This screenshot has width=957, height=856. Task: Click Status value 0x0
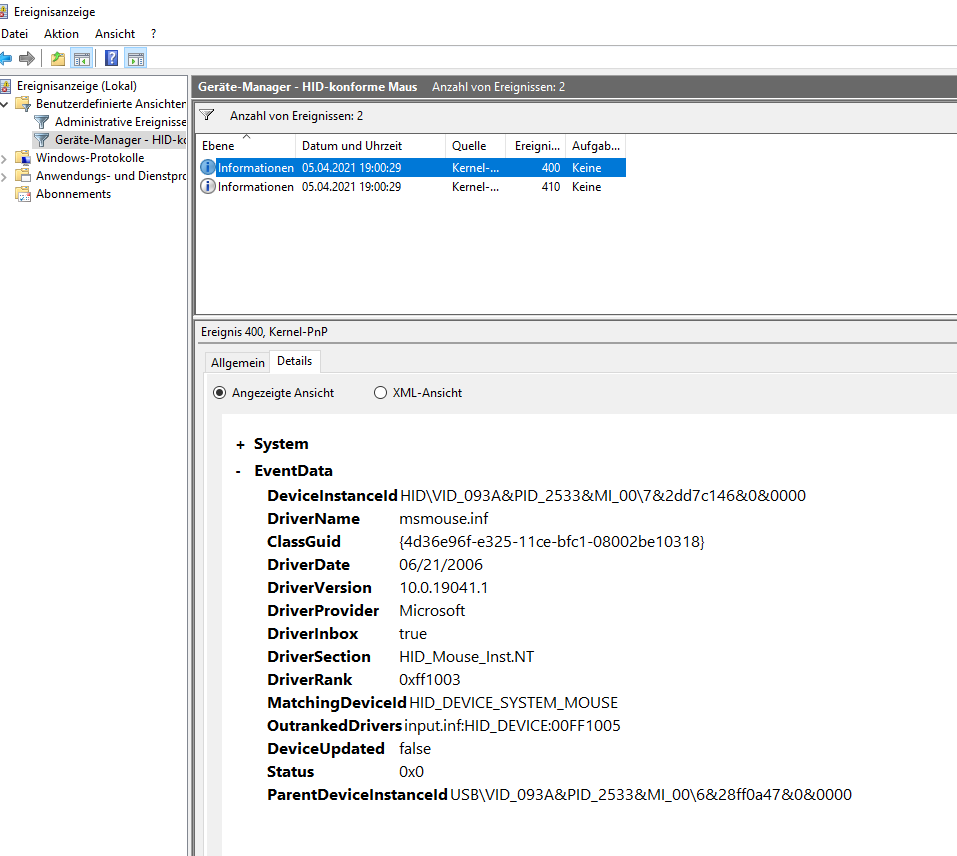(411, 772)
